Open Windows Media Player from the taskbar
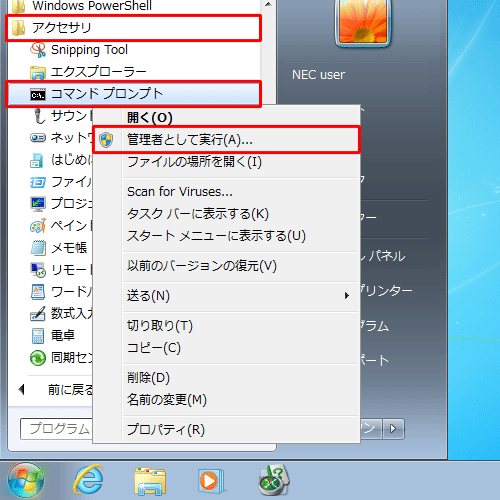Viewport: 500px width, 500px height. point(211,481)
